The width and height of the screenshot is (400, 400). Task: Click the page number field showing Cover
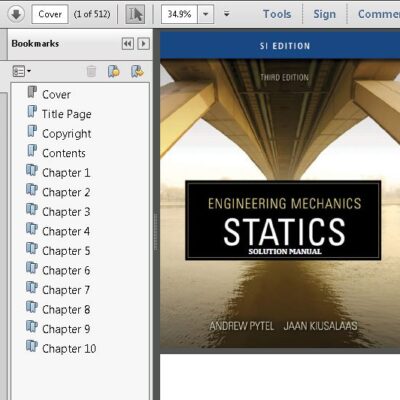(x=50, y=14)
